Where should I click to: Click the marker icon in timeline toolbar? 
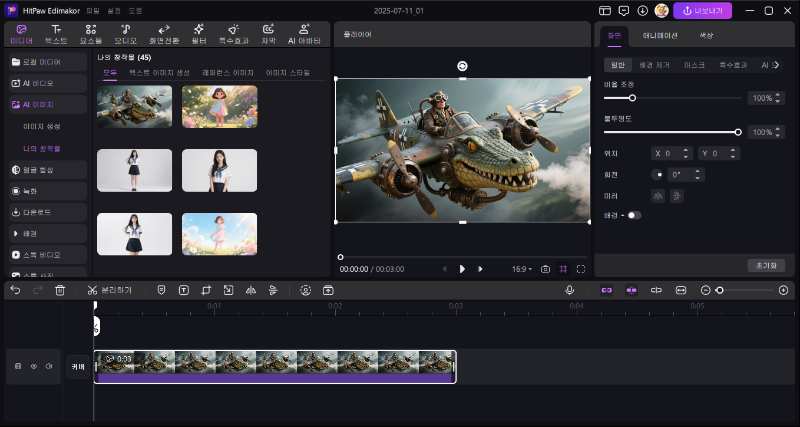tap(161, 290)
